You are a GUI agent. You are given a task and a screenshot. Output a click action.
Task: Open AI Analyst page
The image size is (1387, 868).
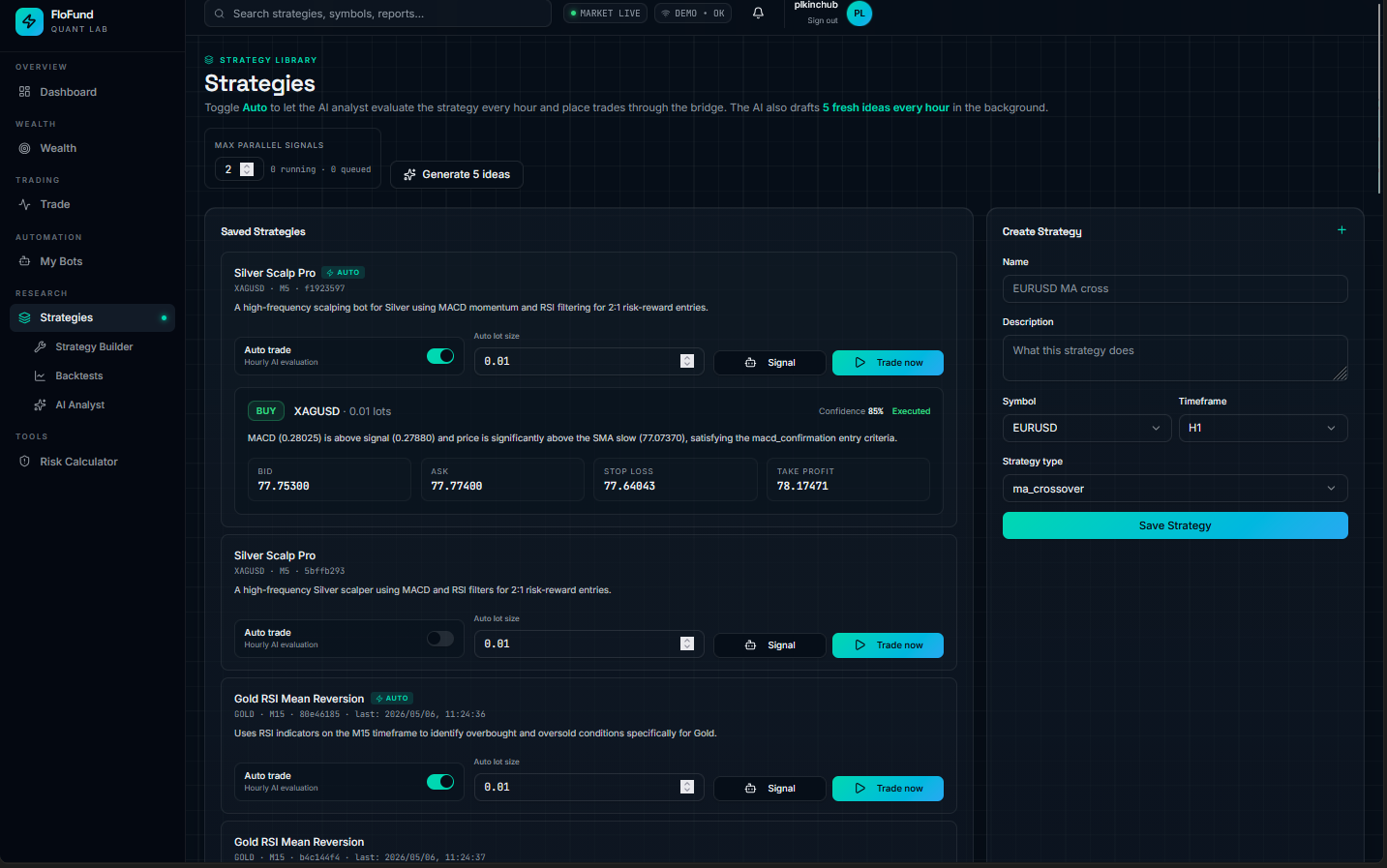coord(100,404)
